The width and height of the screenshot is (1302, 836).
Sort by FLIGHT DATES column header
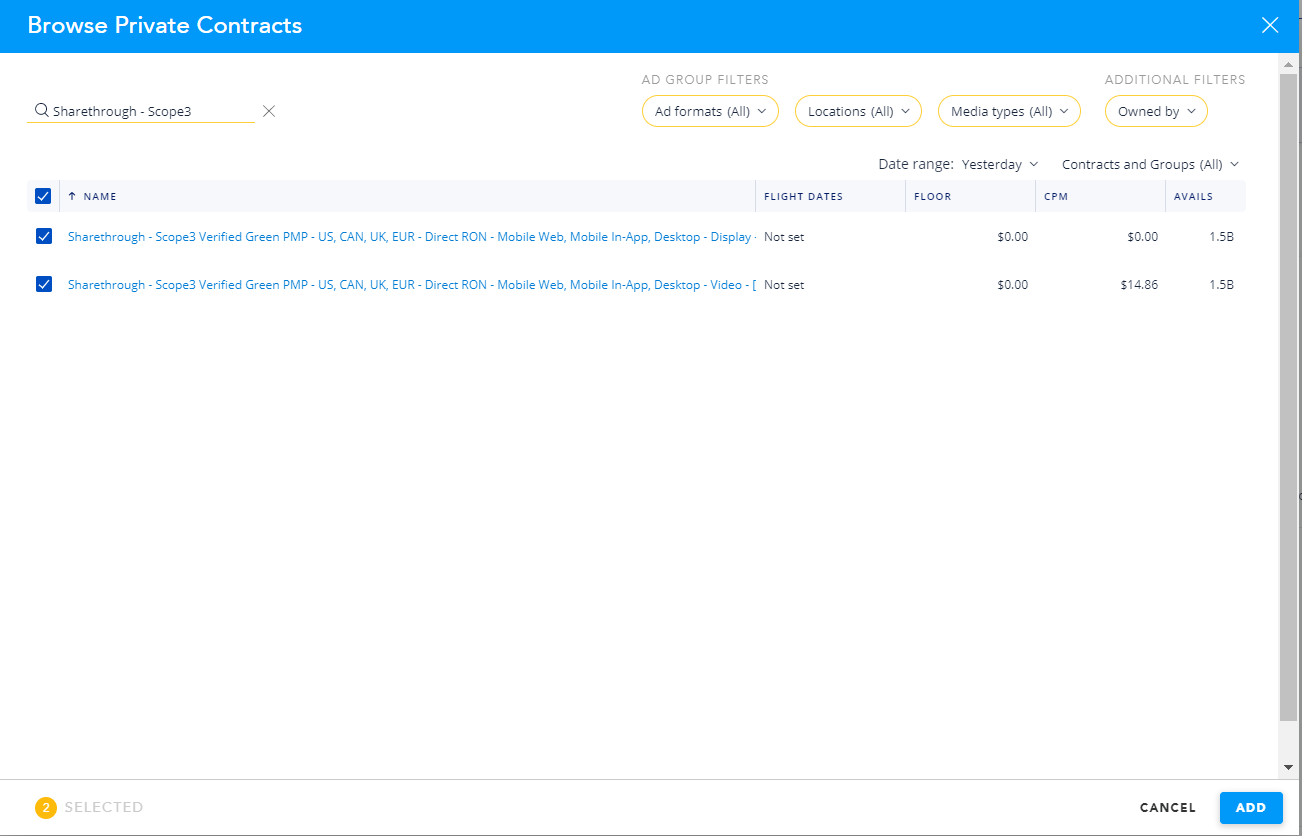[803, 197]
